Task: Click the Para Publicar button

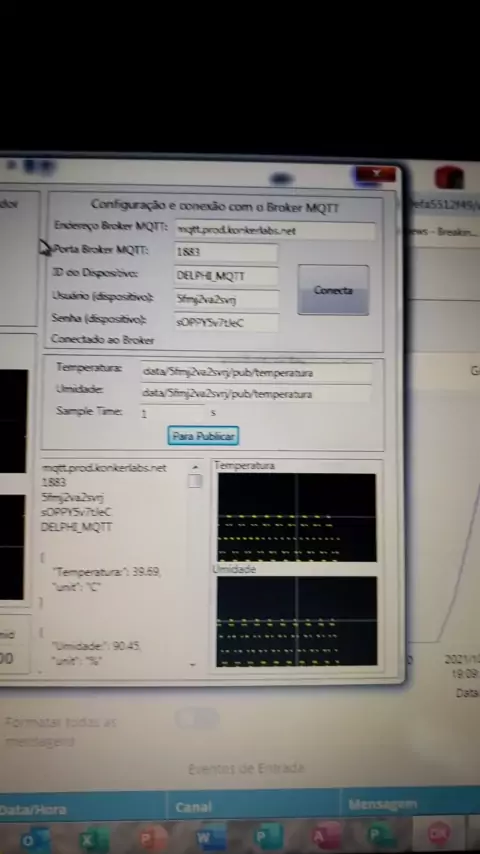Action: (x=203, y=436)
